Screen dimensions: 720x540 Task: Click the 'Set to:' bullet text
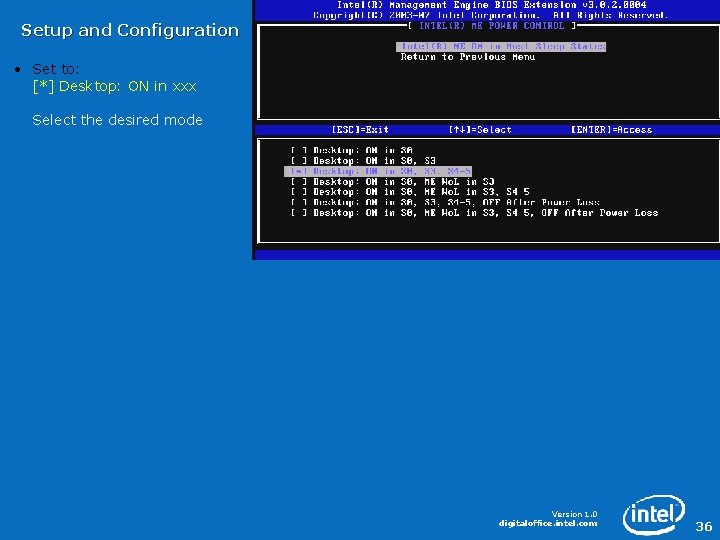pos(56,69)
